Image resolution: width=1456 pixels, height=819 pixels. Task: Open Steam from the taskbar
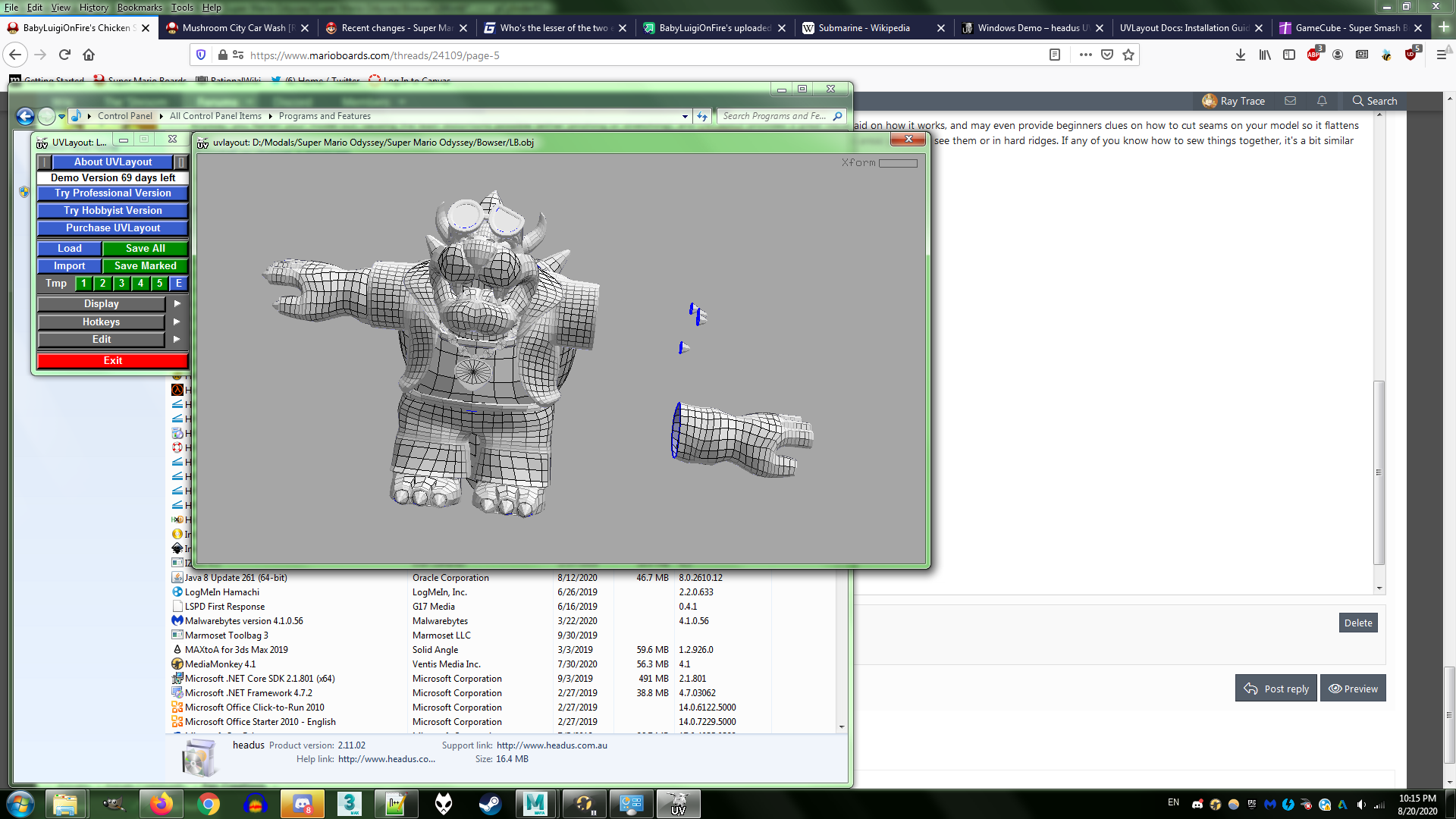point(490,804)
